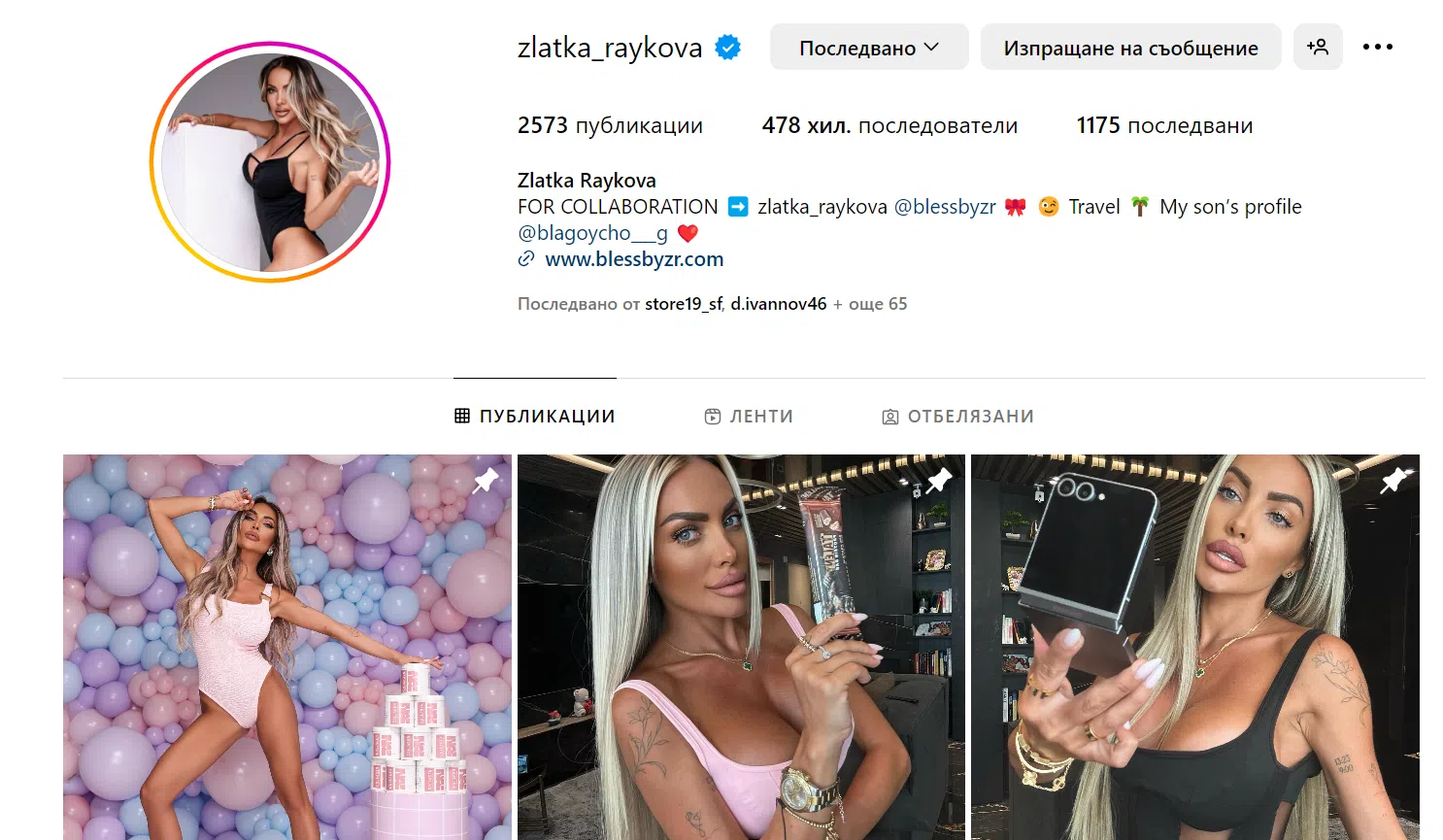
Task: Open the pink balloon wall post thumbnail
Action: (x=287, y=647)
